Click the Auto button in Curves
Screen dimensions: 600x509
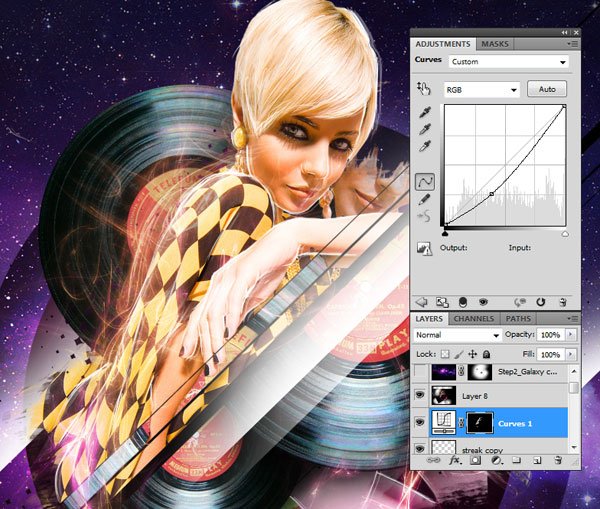click(547, 89)
